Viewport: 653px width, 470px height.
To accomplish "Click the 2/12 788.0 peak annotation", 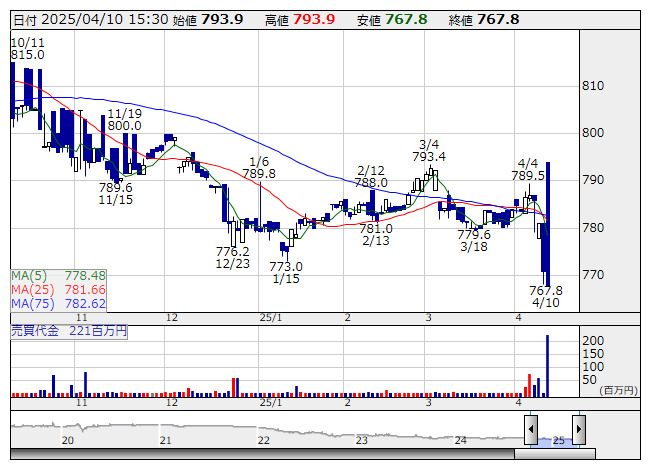I will tap(371, 177).
